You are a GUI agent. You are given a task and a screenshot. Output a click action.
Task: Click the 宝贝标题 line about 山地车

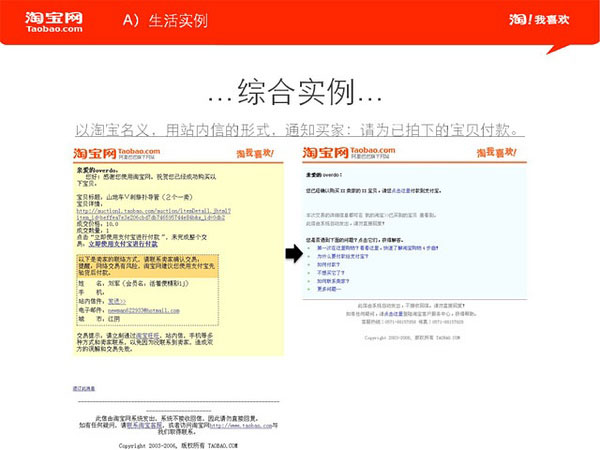pos(134,197)
